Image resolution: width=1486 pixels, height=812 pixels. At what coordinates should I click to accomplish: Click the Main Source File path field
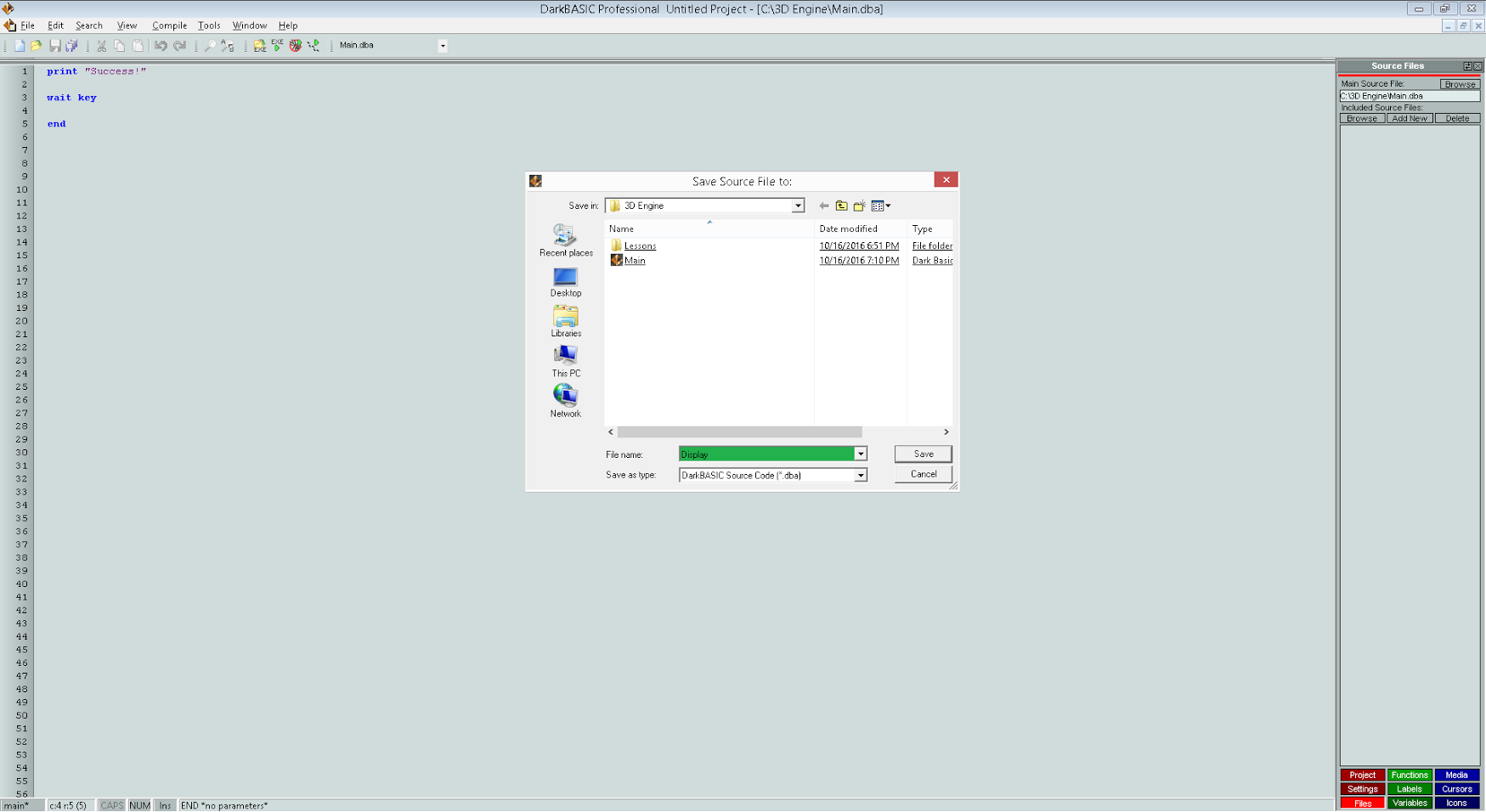point(1410,96)
